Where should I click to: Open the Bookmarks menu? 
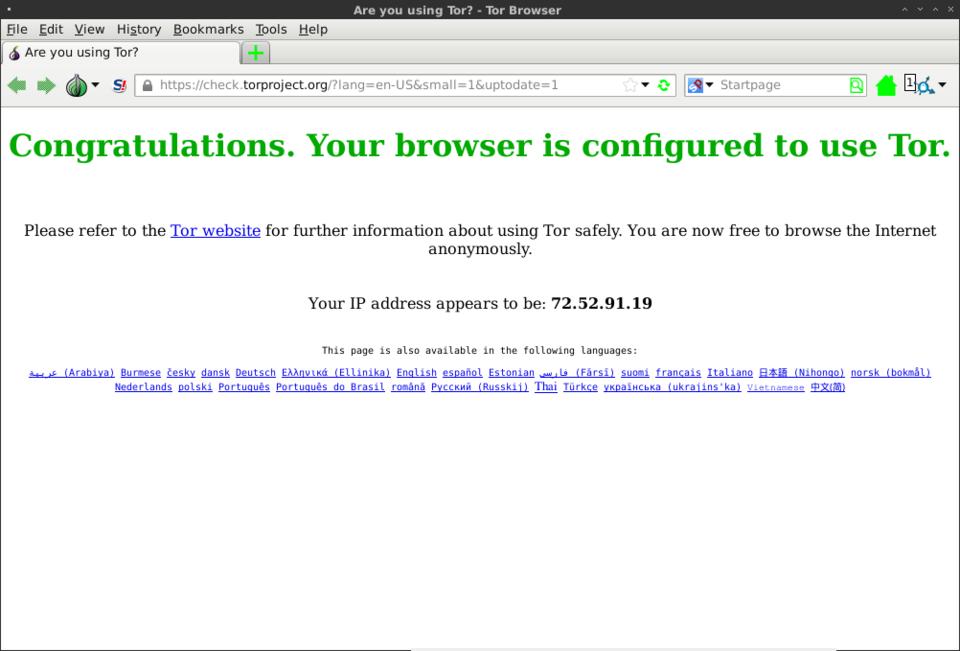(208, 29)
